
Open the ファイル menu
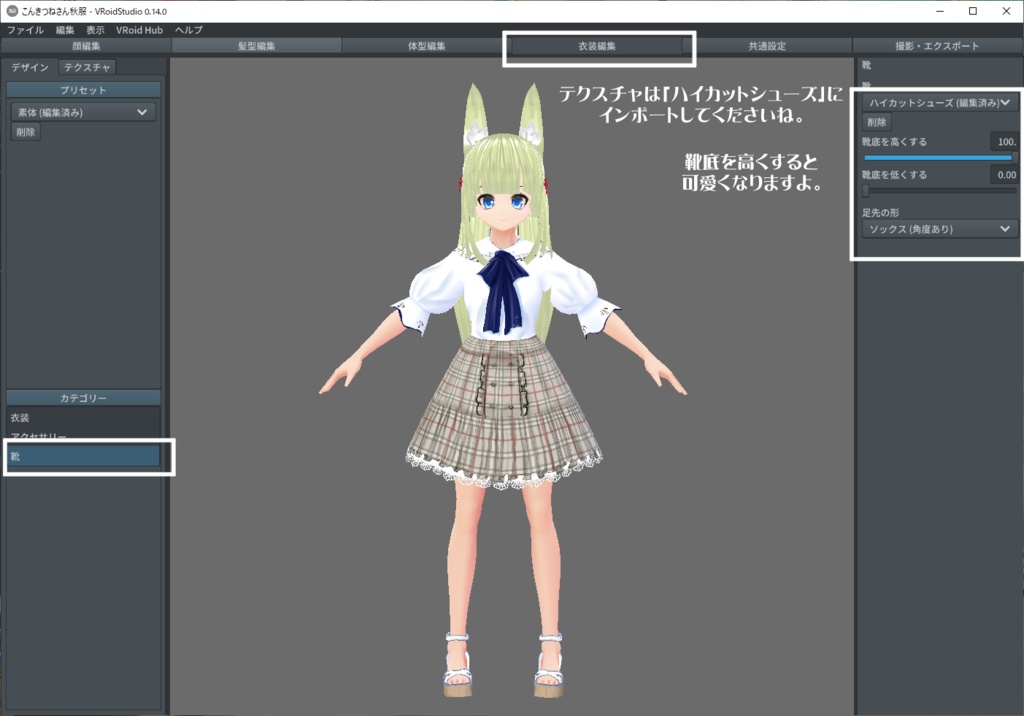click(x=24, y=29)
